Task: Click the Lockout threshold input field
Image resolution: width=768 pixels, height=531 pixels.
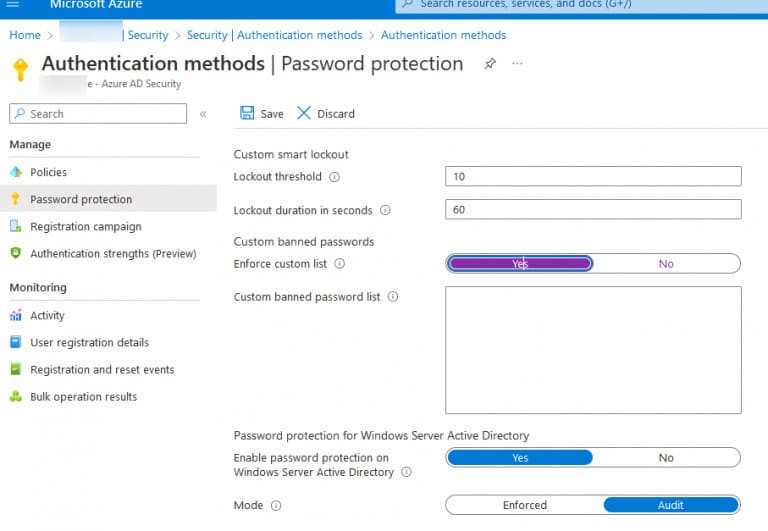Action: (x=593, y=176)
